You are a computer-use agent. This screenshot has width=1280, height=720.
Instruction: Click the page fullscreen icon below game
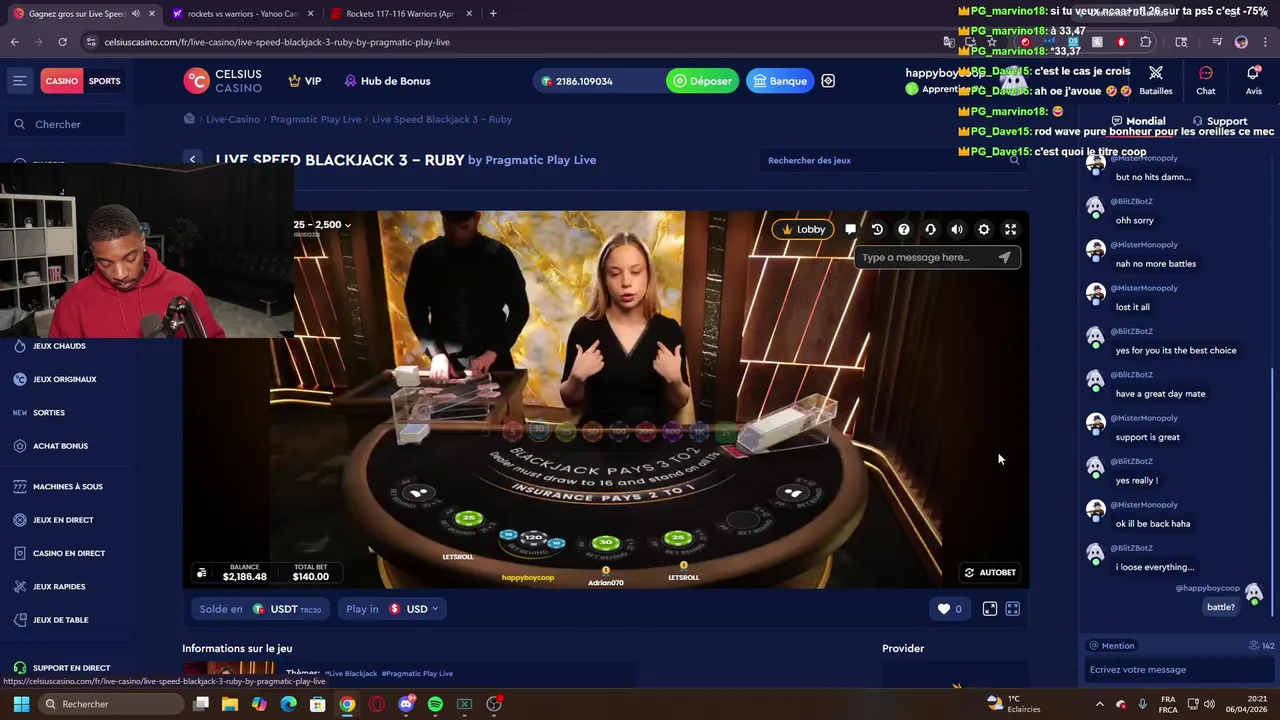point(1013,609)
